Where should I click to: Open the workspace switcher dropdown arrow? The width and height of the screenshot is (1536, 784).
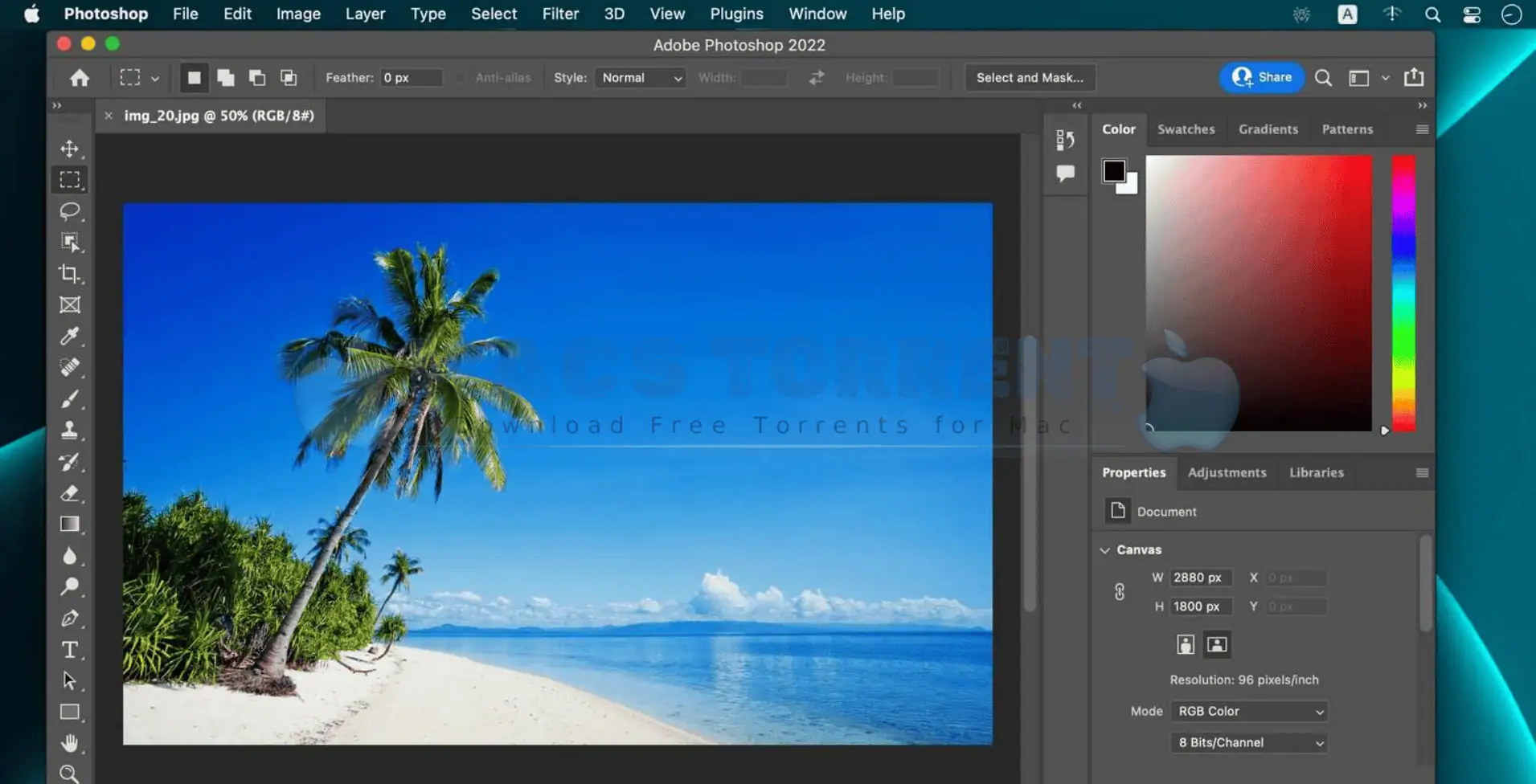click(1385, 78)
